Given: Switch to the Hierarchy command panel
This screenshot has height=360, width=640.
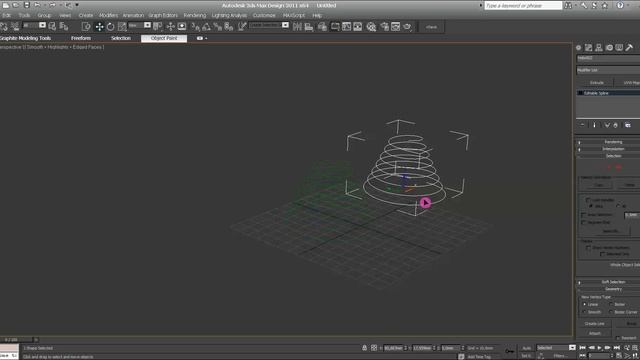Looking at the screenshot, I should [x=599, y=48].
